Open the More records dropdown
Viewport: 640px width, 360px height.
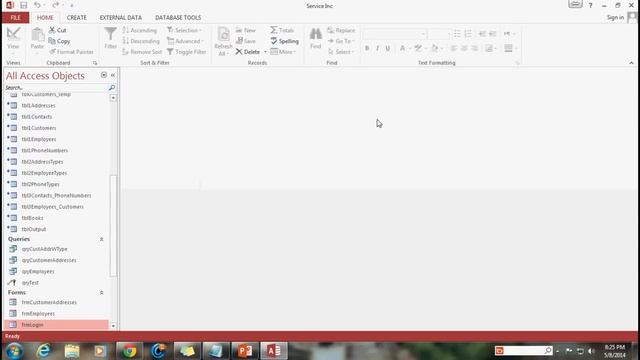point(283,52)
